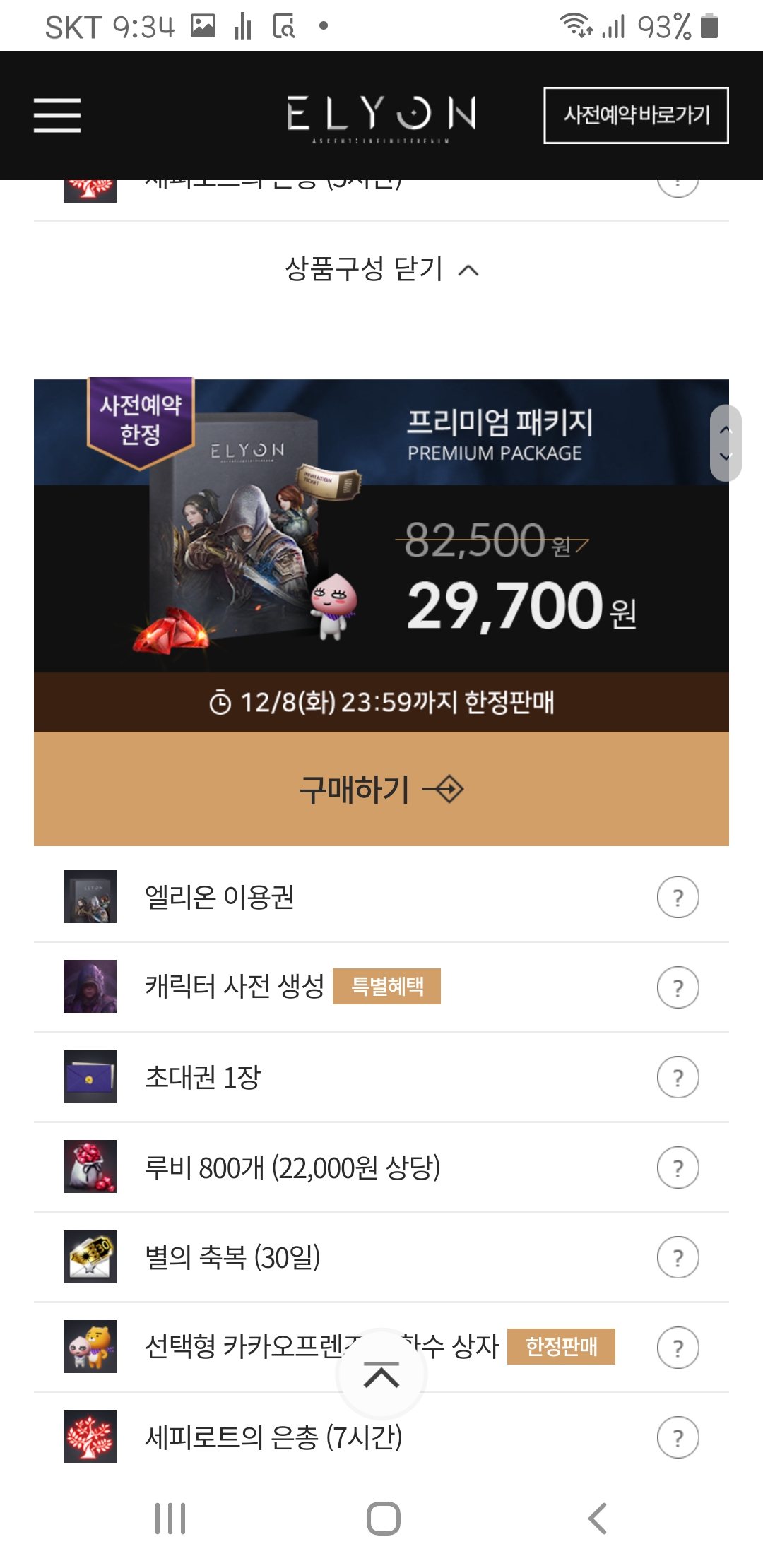Tap the 특별혜택 badge
The height and width of the screenshot is (1568, 763).
pyautogui.click(x=386, y=986)
